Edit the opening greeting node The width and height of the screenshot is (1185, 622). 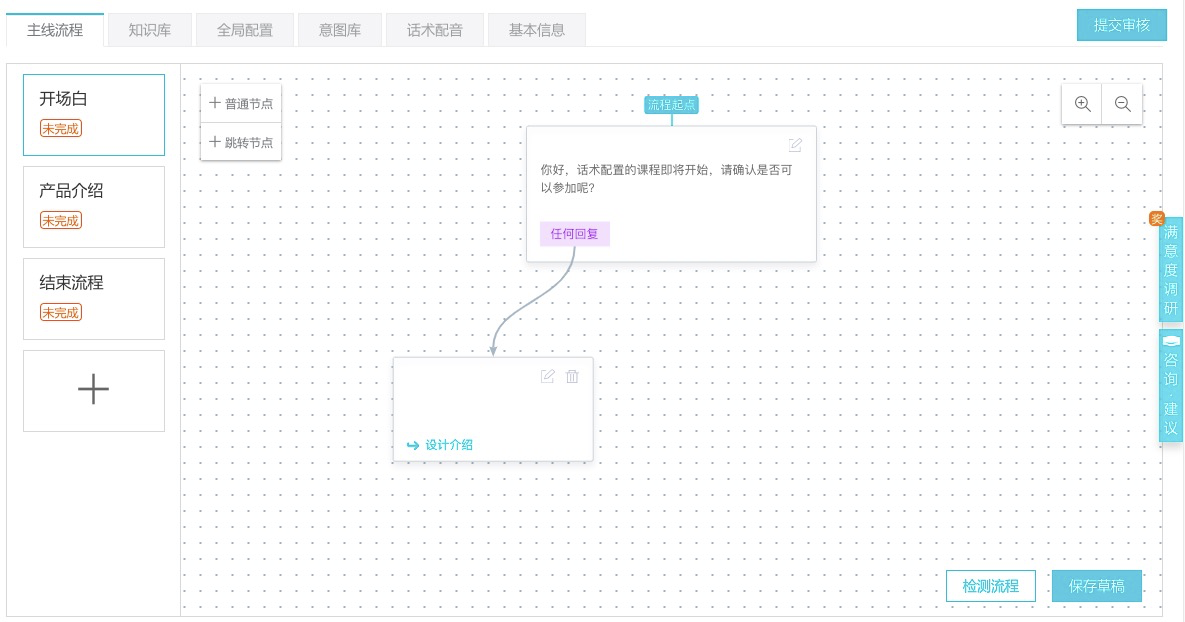click(795, 145)
